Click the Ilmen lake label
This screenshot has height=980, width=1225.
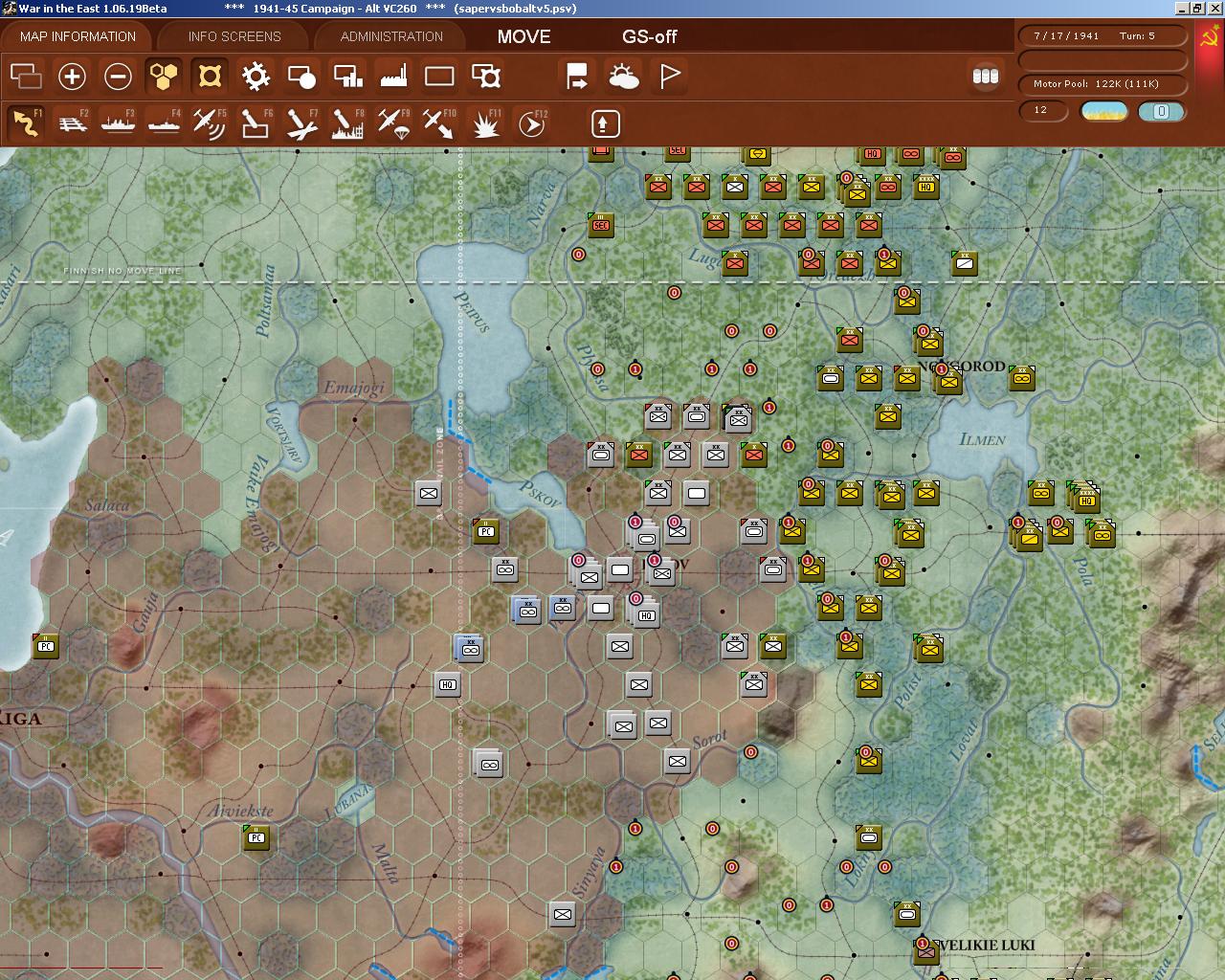[982, 439]
